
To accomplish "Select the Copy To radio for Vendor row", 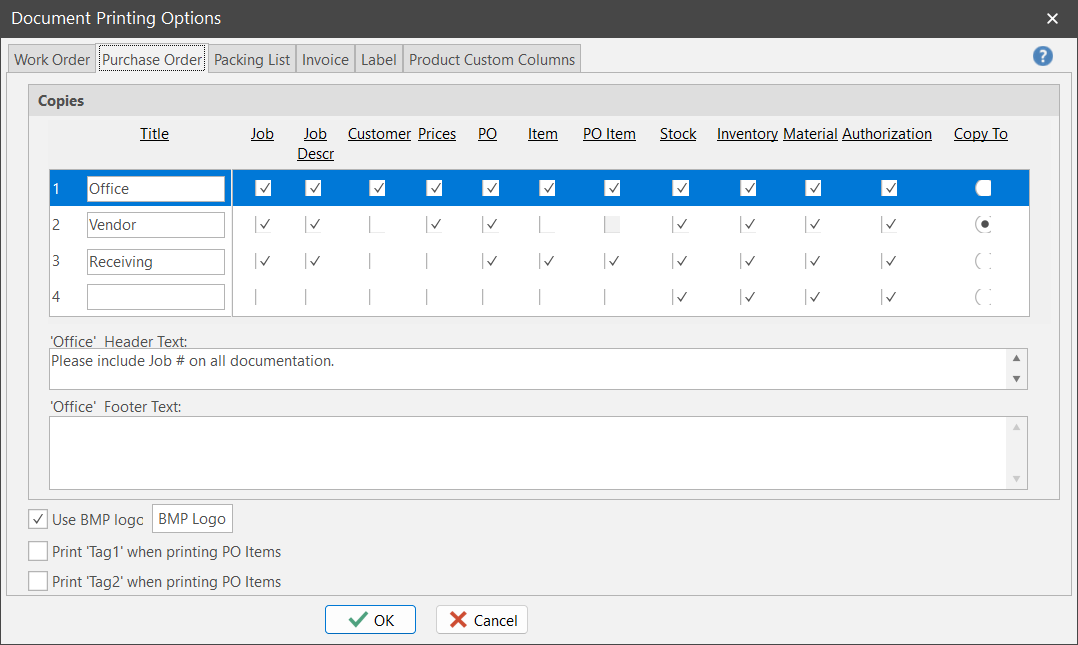I will click(x=984, y=225).
